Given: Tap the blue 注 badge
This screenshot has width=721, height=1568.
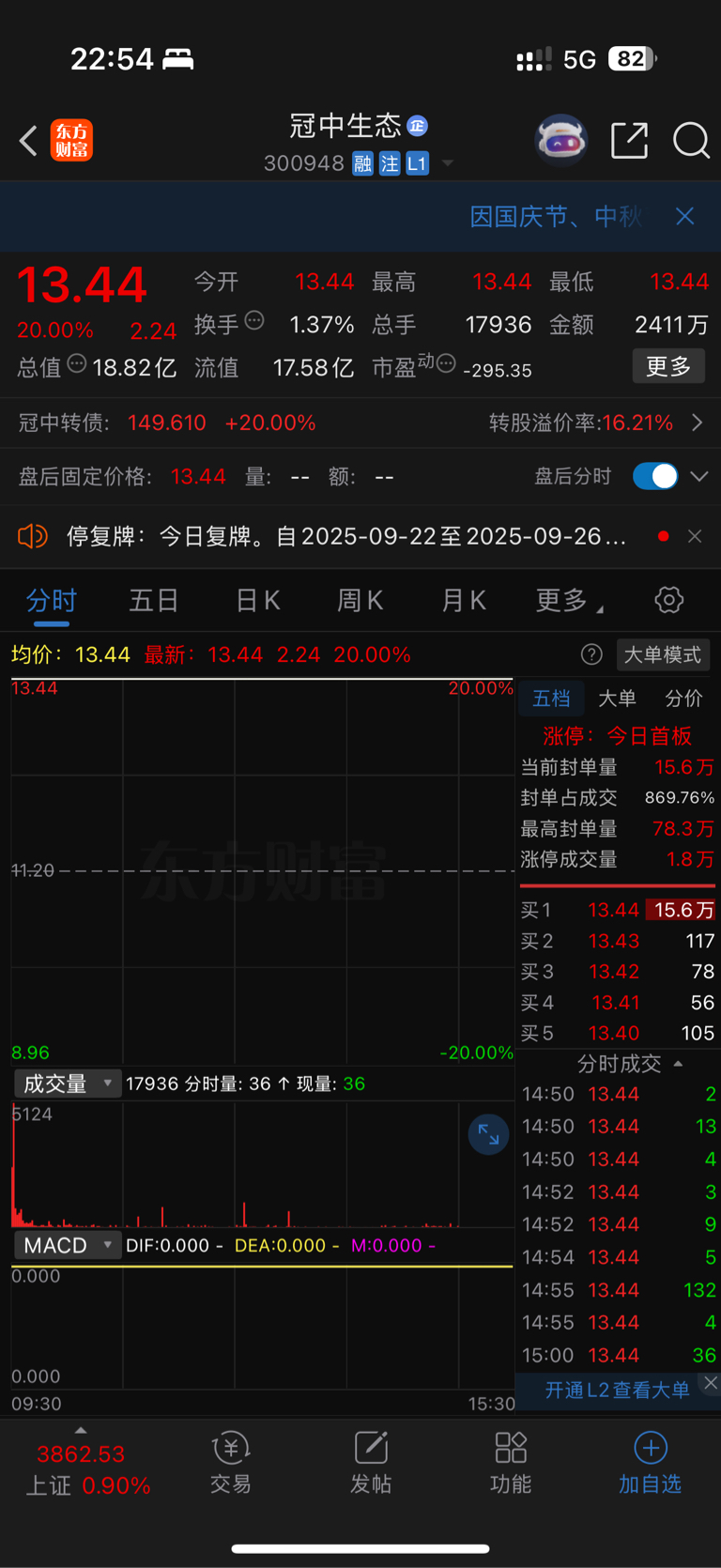Looking at the screenshot, I should [x=390, y=163].
